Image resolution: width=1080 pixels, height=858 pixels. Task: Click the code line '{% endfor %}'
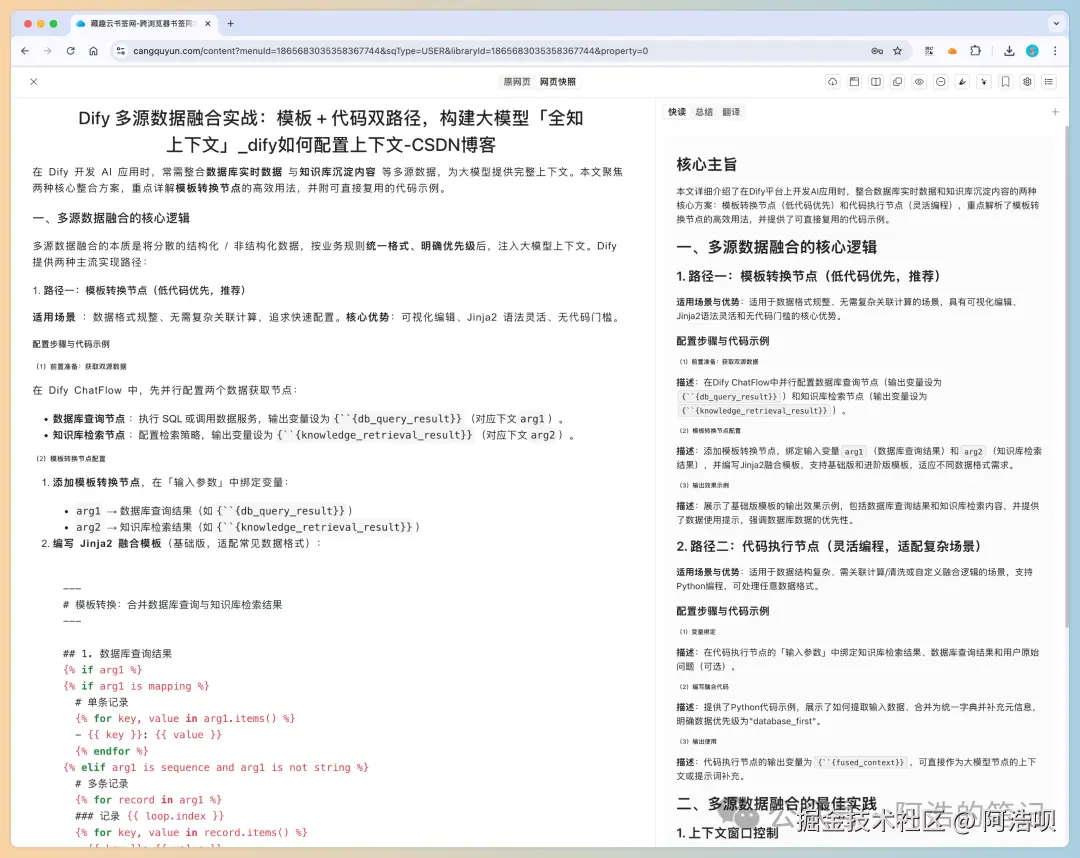pyautogui.click(x=112, y=751)
